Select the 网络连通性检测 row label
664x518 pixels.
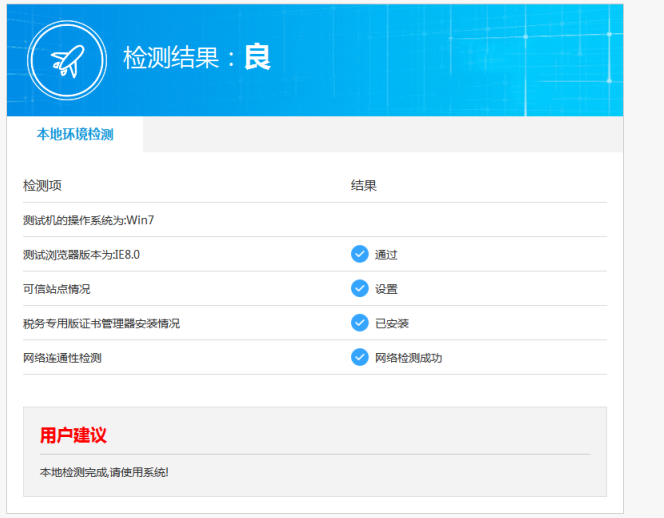click(62, 358)
